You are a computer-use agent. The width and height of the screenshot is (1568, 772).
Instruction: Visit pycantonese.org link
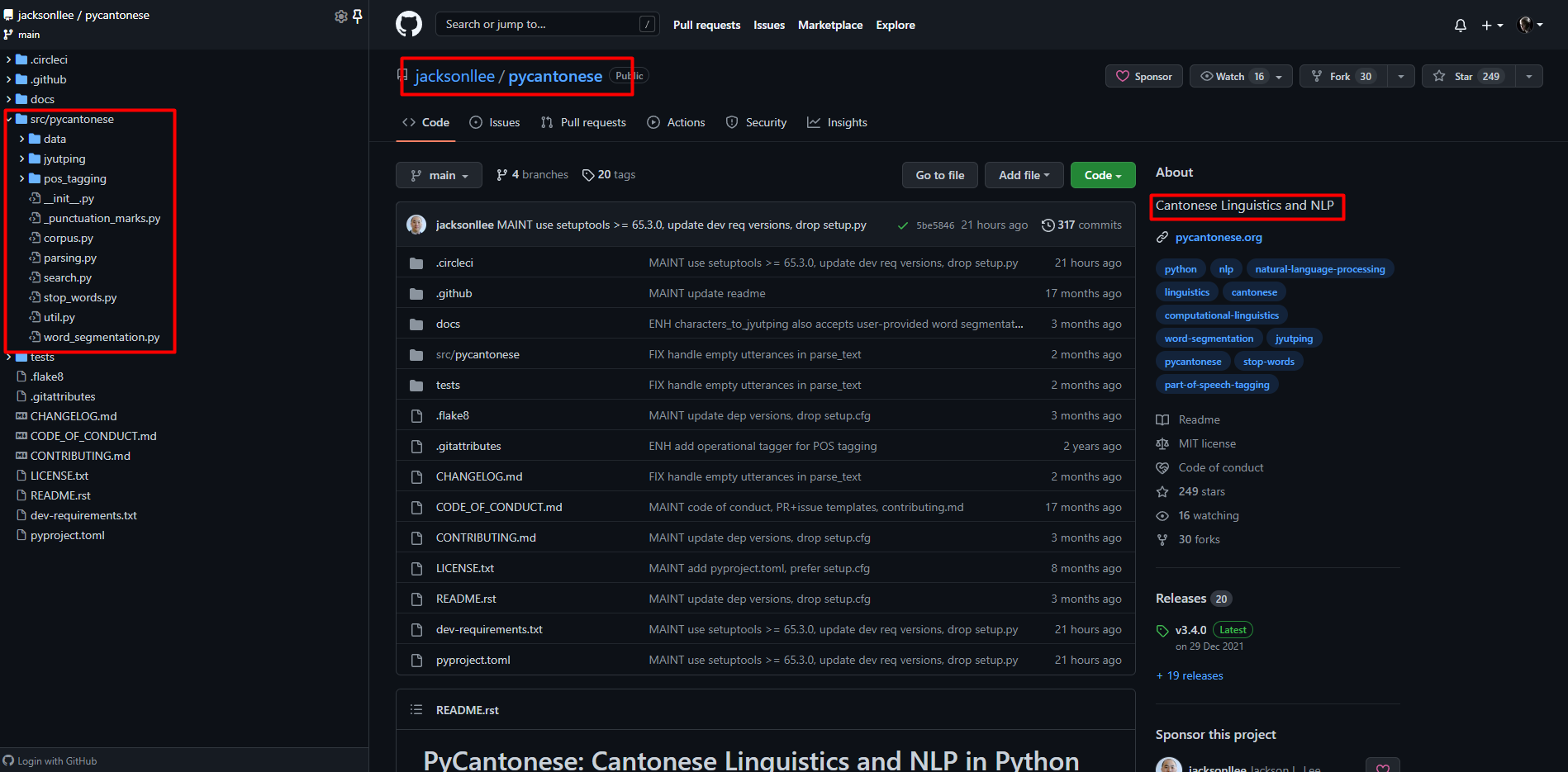[1219, 237]
